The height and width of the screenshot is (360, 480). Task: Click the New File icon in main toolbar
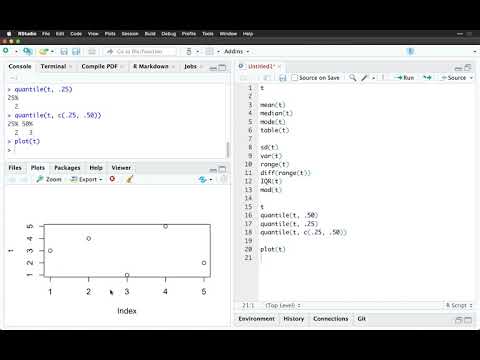tap(6, 51)
